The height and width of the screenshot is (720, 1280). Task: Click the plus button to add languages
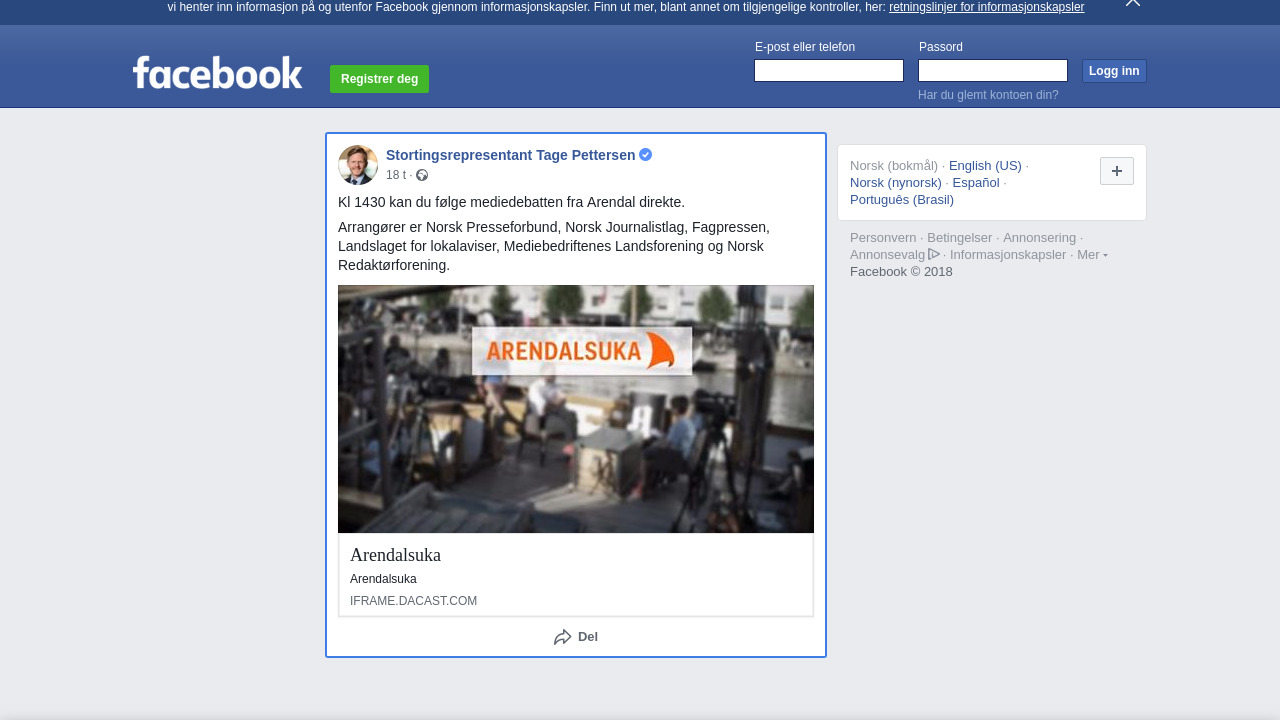pos(1117,171)
